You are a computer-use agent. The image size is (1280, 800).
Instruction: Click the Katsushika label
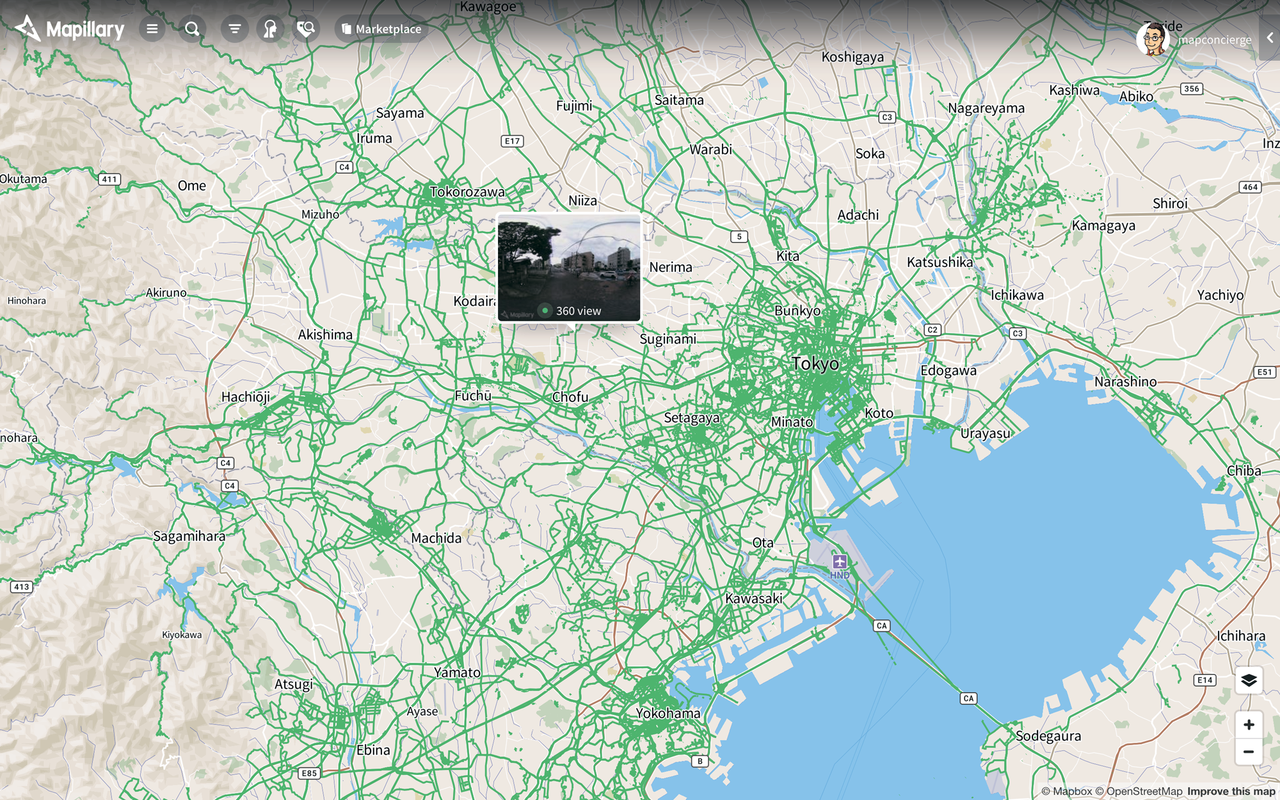940,262
